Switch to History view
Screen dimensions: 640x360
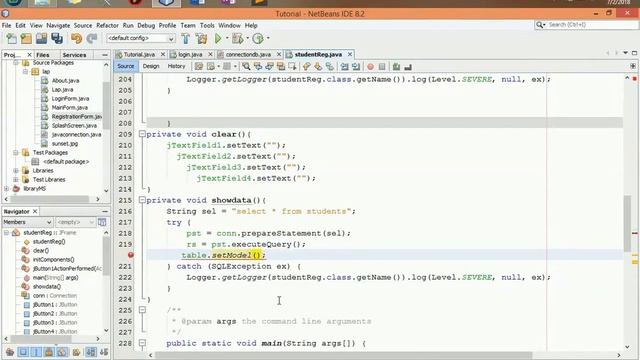176,66
